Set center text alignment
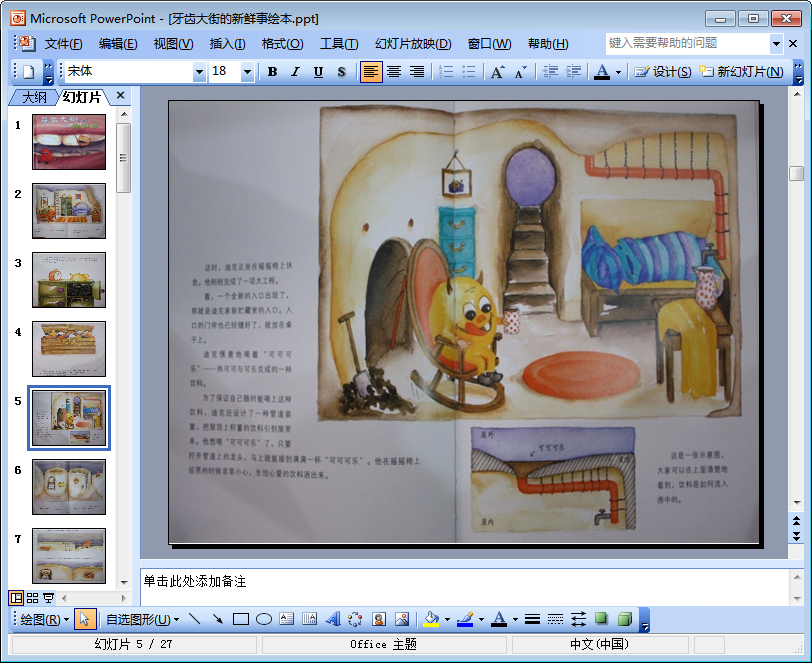Image resolution: width=812 pixels, height=663 pixels. [394, 71]
